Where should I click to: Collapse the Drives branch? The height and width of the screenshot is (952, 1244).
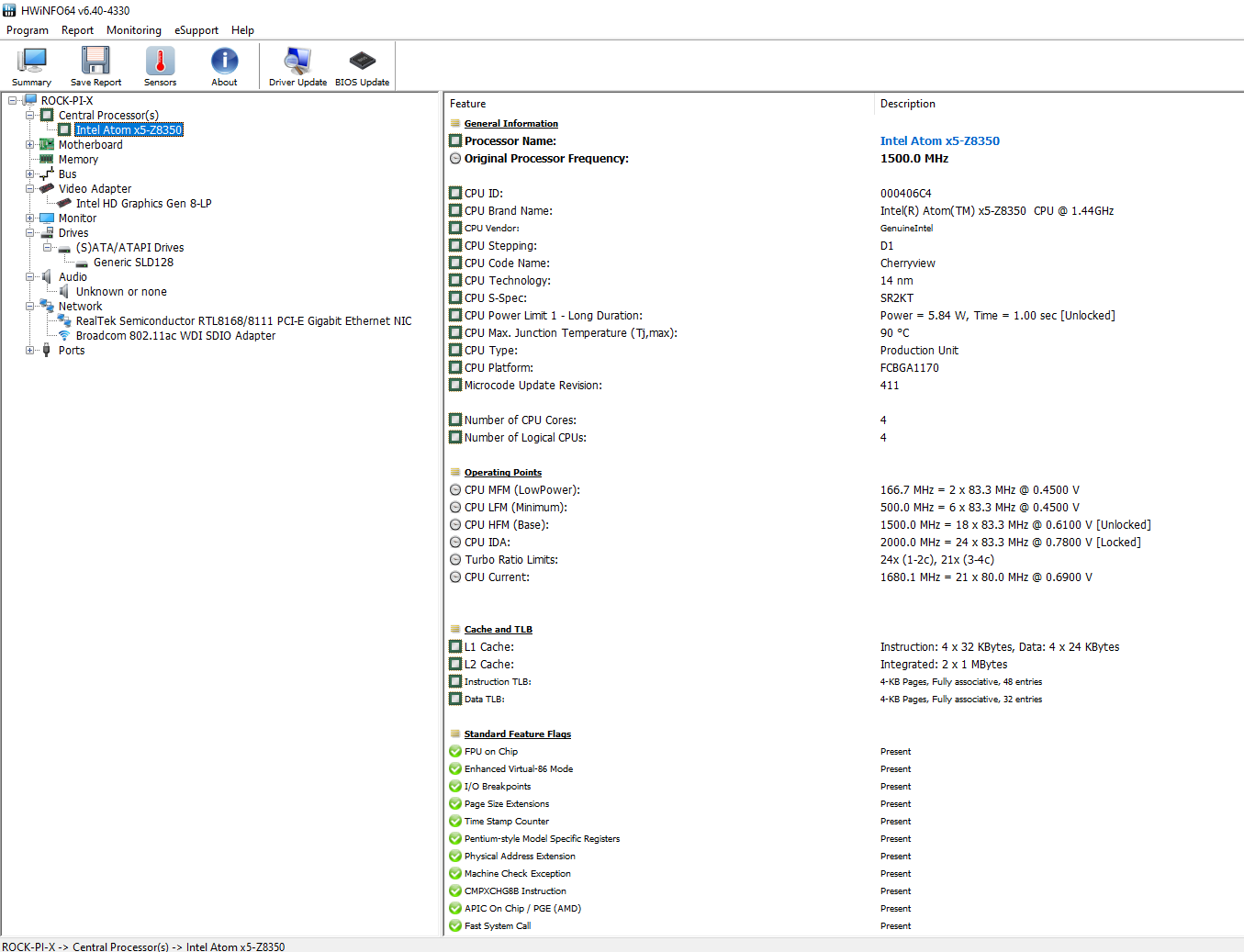click(30, 232)
